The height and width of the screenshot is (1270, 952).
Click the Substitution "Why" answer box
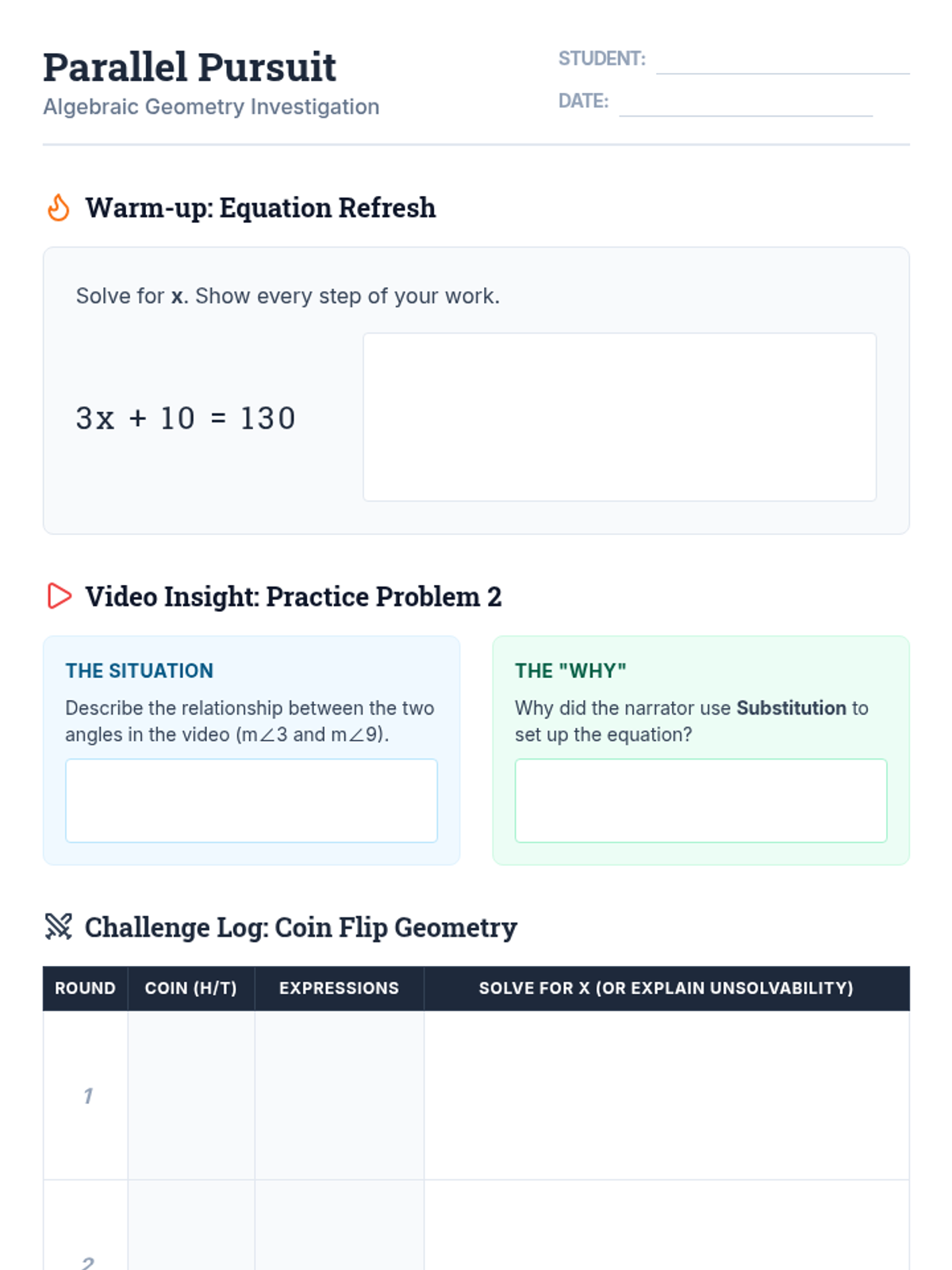[x=701, y=800]
